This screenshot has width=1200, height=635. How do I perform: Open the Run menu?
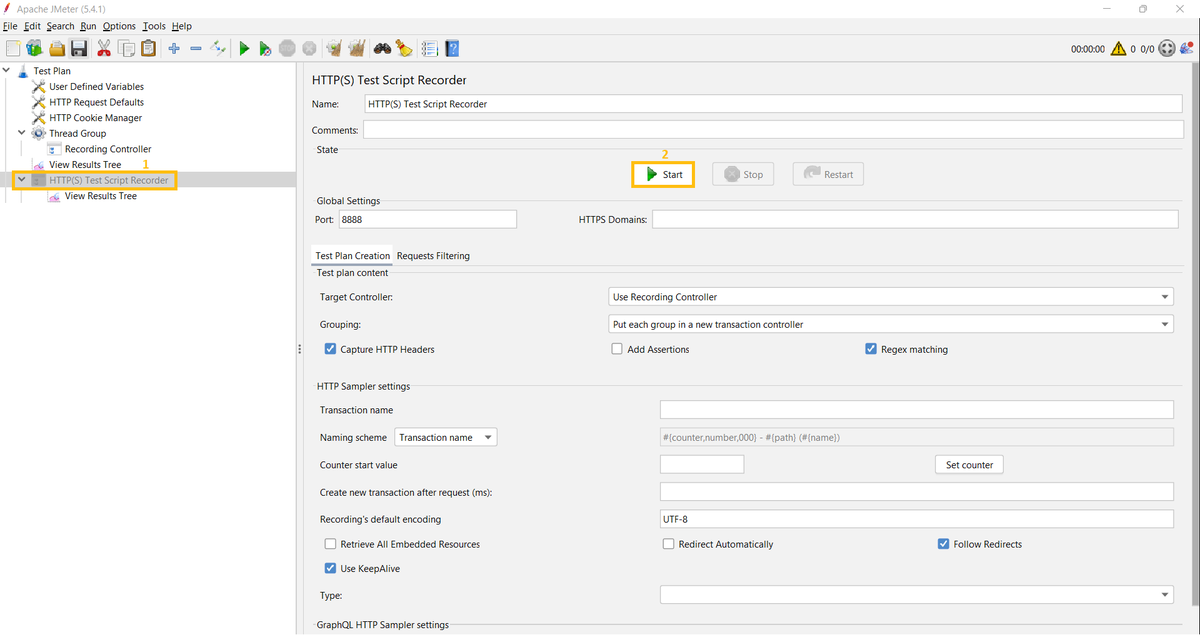pyautogui.click(x=88, y=26)
